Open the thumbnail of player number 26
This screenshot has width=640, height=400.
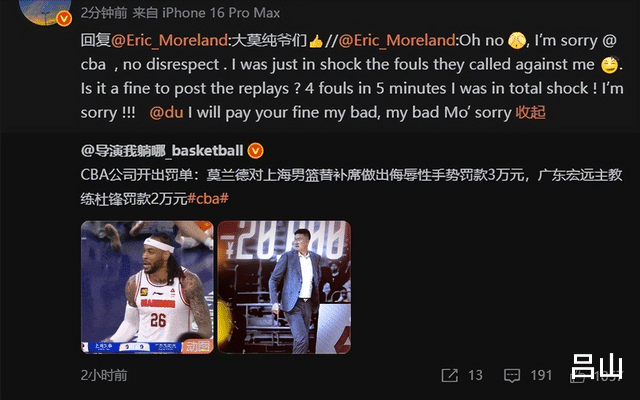147,287
